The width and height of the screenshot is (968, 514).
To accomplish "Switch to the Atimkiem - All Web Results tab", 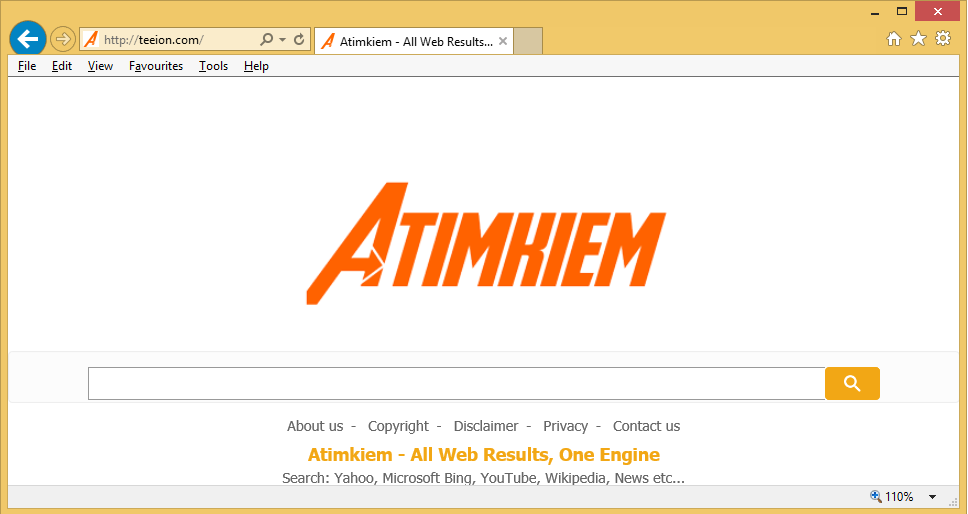I will [414, 41].
